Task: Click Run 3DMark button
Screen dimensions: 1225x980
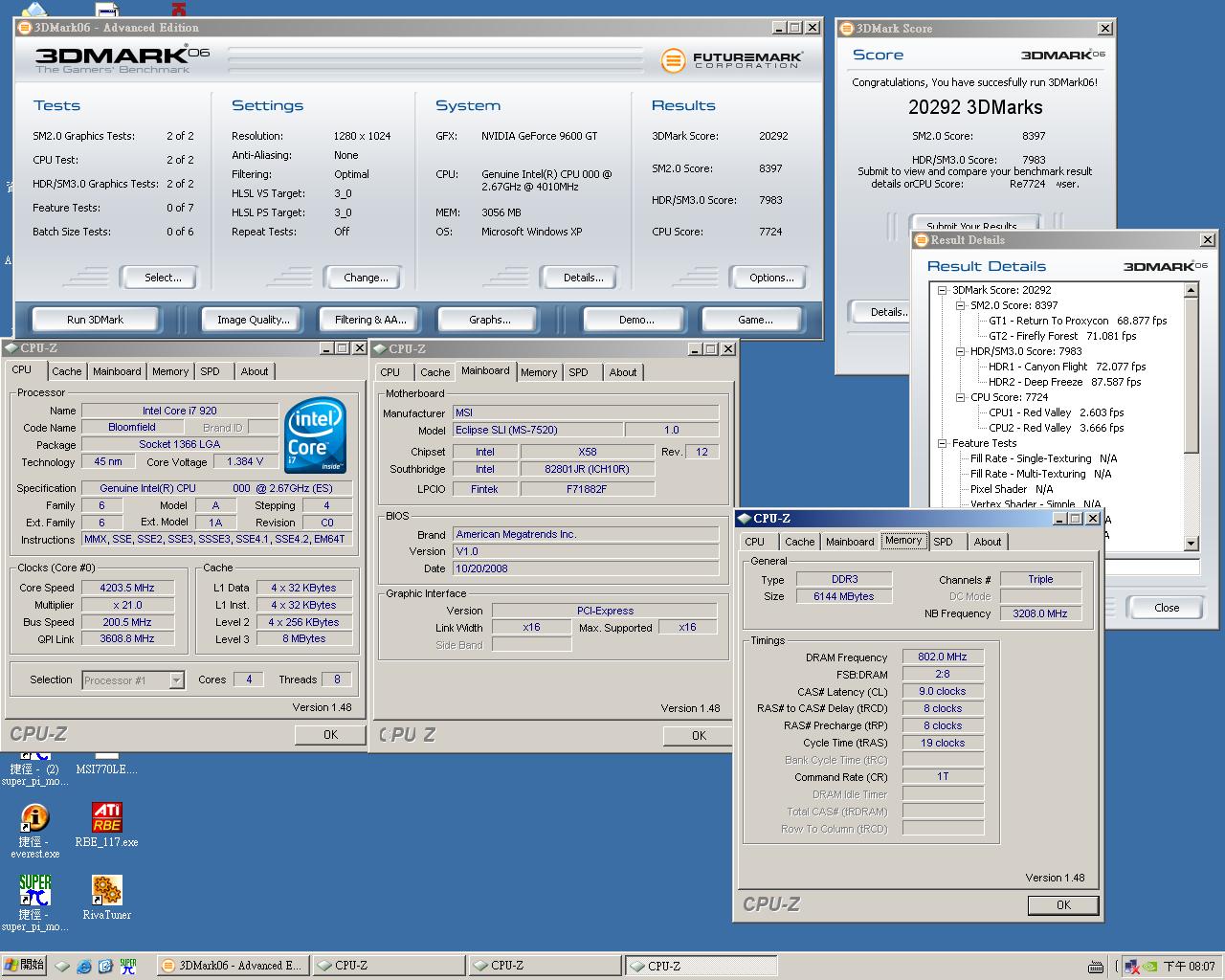Action: 95,320
